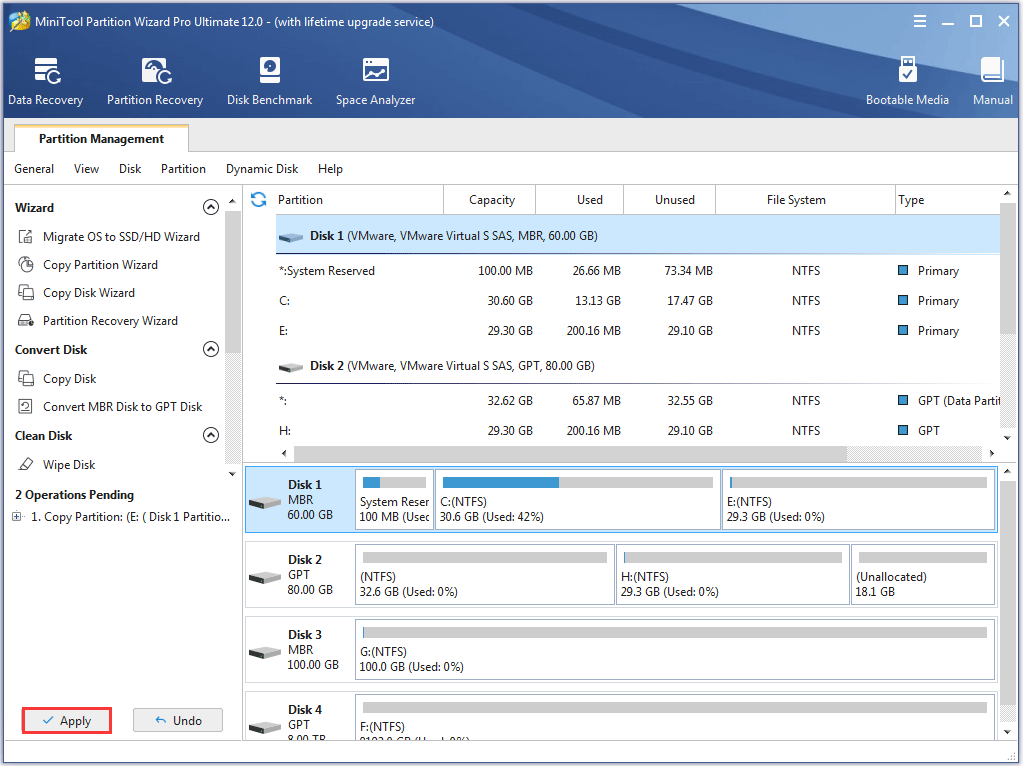Open the Dynamic Disk menu
The height and width of the screenshot is (766, 1023).
click(x=262, y=169)
